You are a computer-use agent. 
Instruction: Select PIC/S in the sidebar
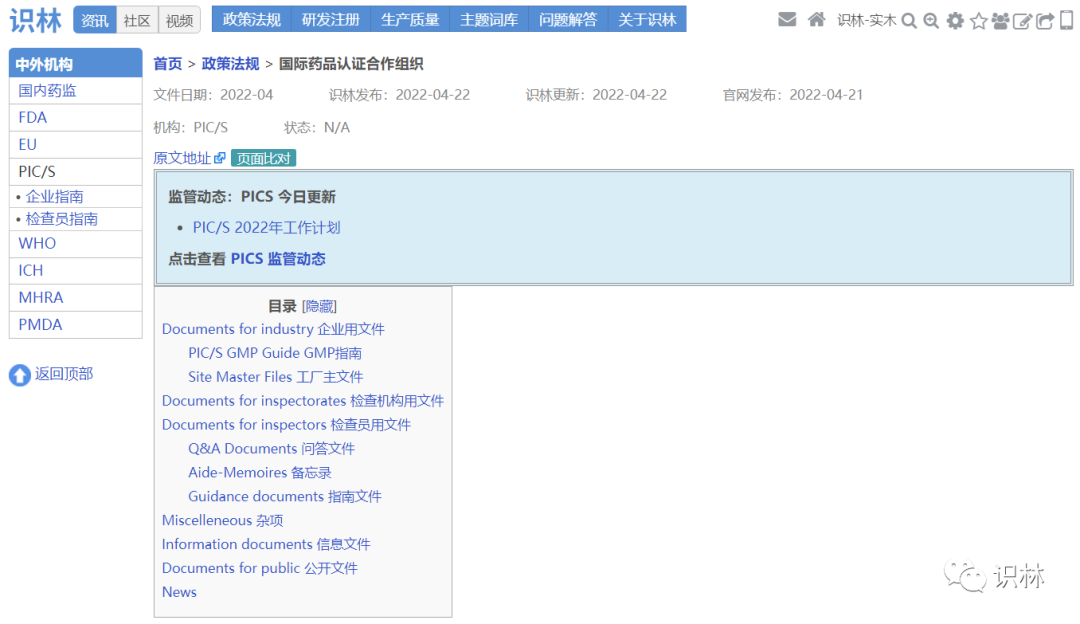[76, 171]
